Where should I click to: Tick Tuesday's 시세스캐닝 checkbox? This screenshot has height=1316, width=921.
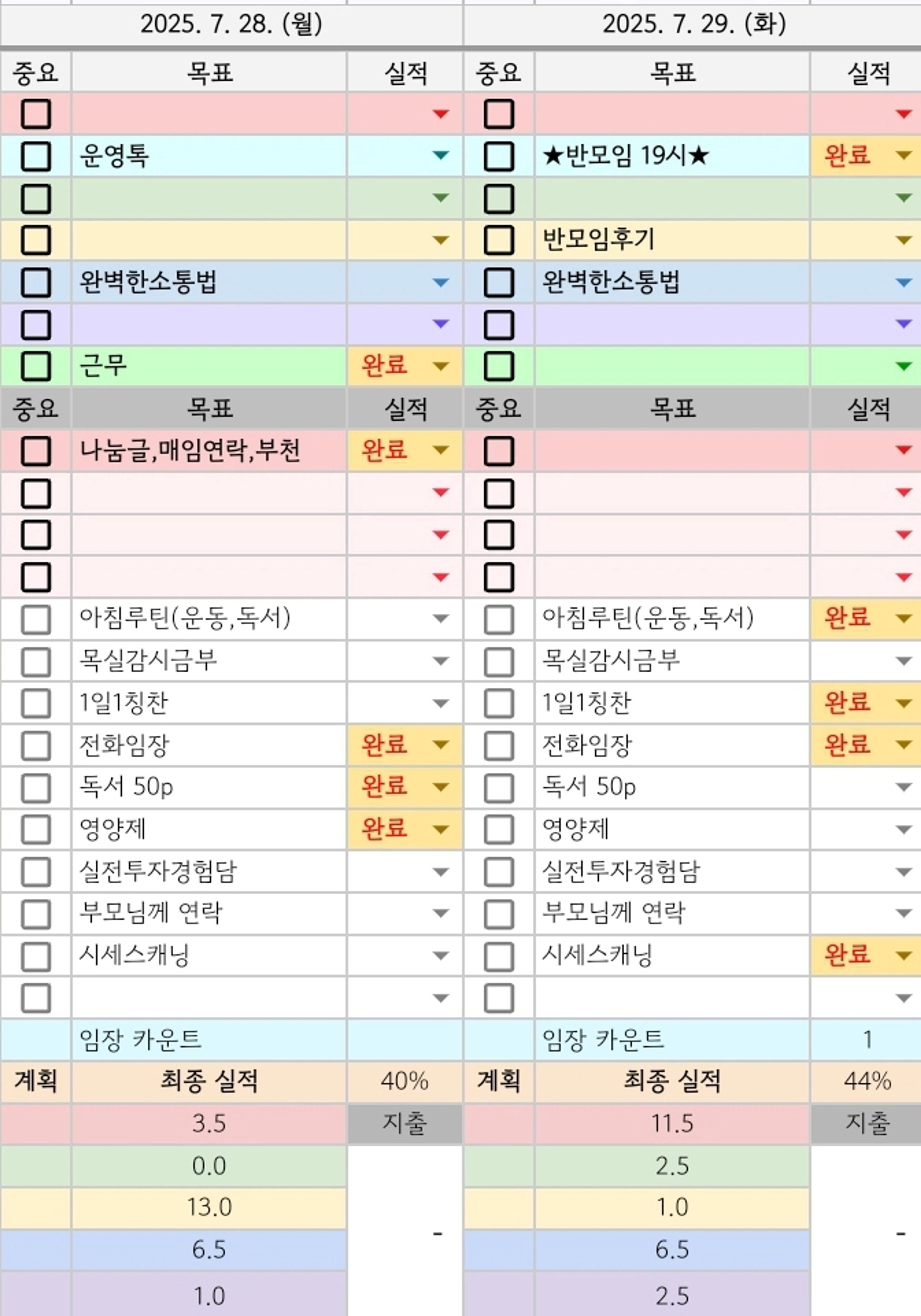pos(499,956)
